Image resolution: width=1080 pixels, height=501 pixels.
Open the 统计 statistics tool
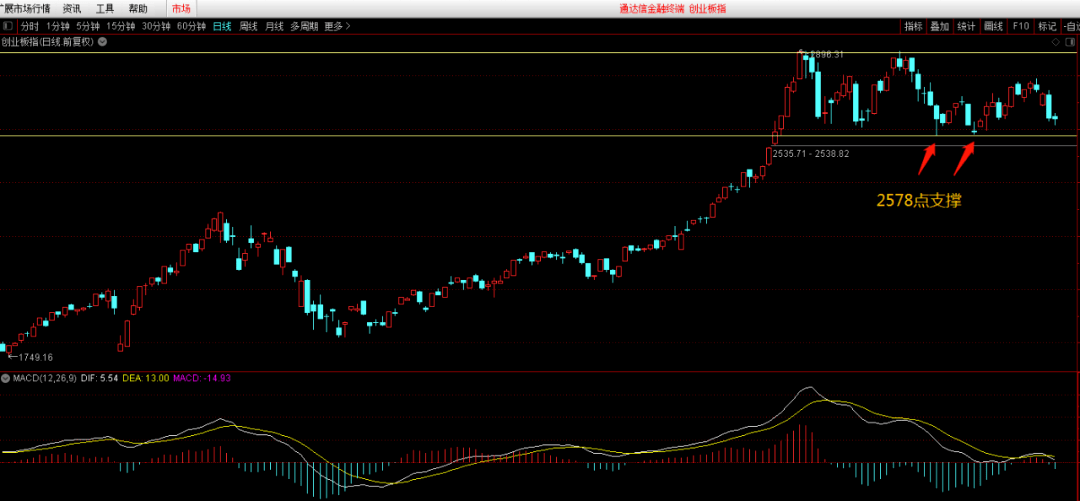coord(966,26)
